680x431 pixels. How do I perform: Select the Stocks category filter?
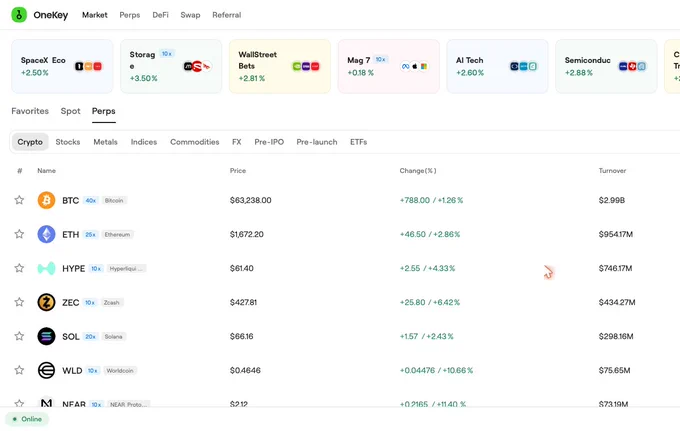[68, 142]
